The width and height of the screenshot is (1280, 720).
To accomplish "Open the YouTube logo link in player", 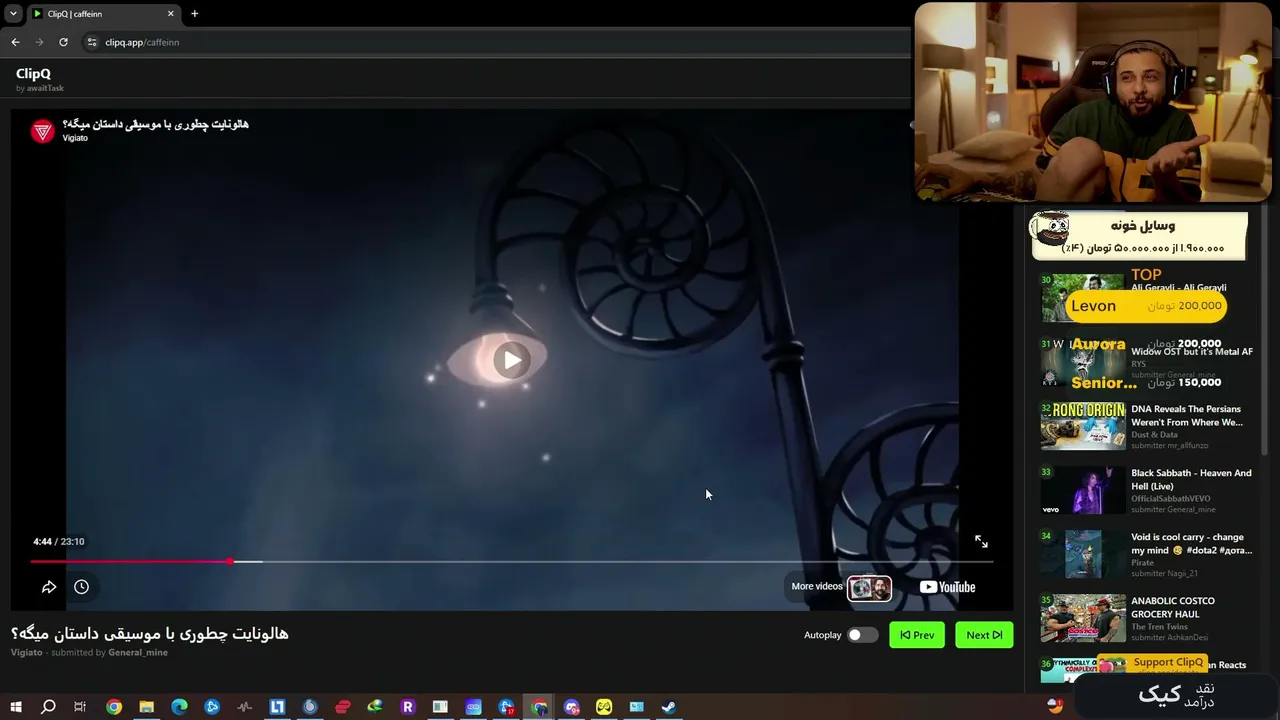I will tap(947, 587).
